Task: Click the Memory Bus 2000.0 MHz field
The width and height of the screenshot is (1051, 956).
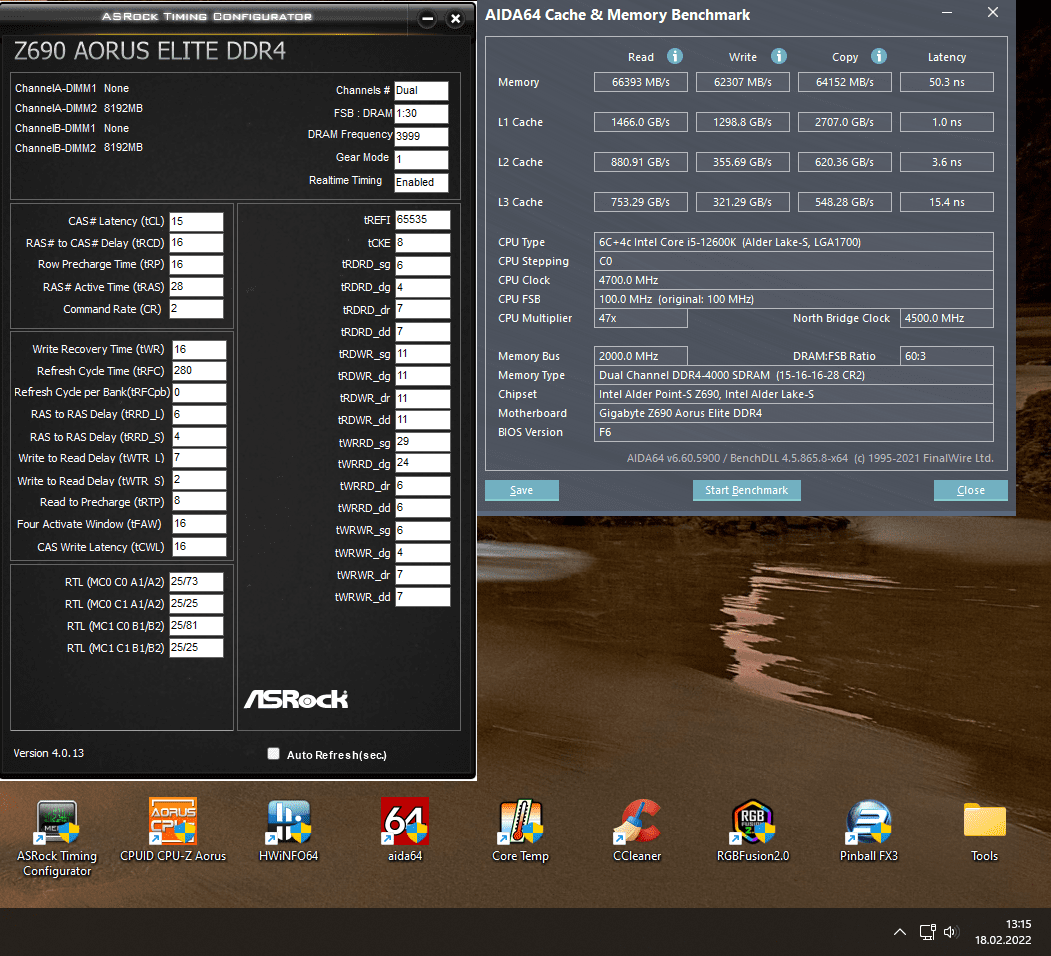Action: click(640, 356)
